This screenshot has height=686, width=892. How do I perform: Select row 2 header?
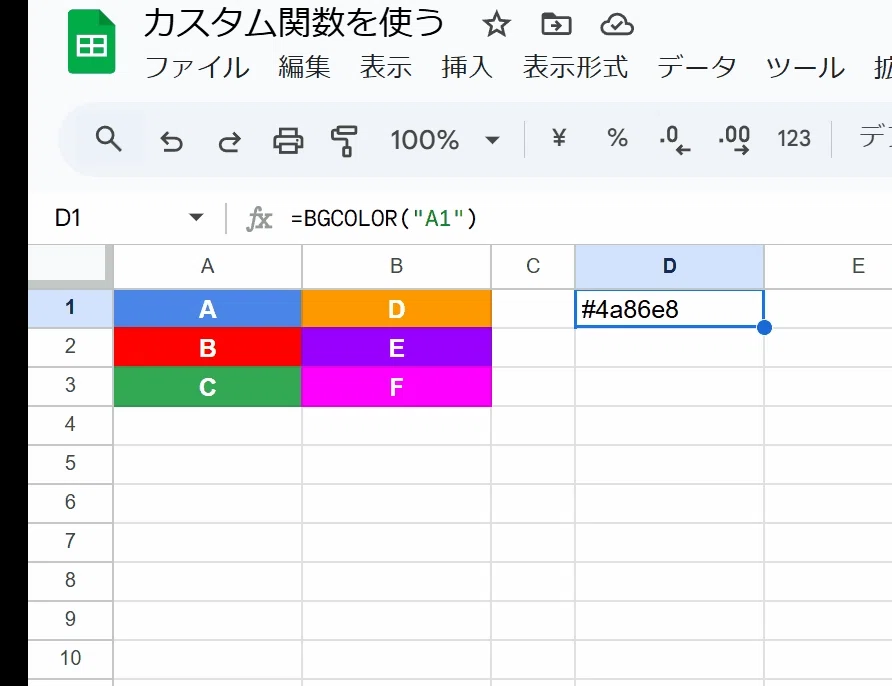[x=70, y=346]
